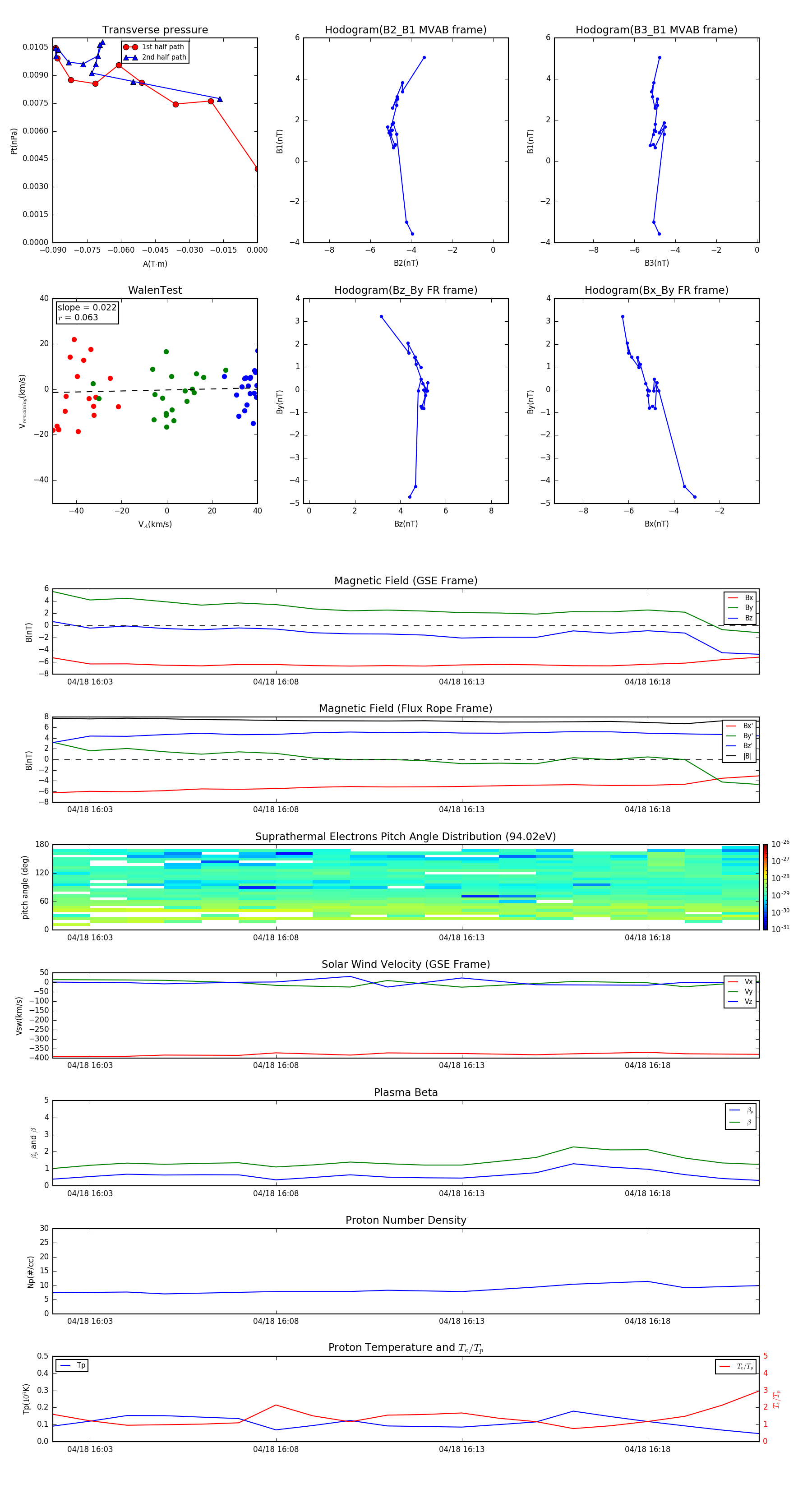This screenshot has height=1489, width=812.
Task: Click the 'V_A(km/s)' axis label in WalenTest
Action: [x=155, y=524]
